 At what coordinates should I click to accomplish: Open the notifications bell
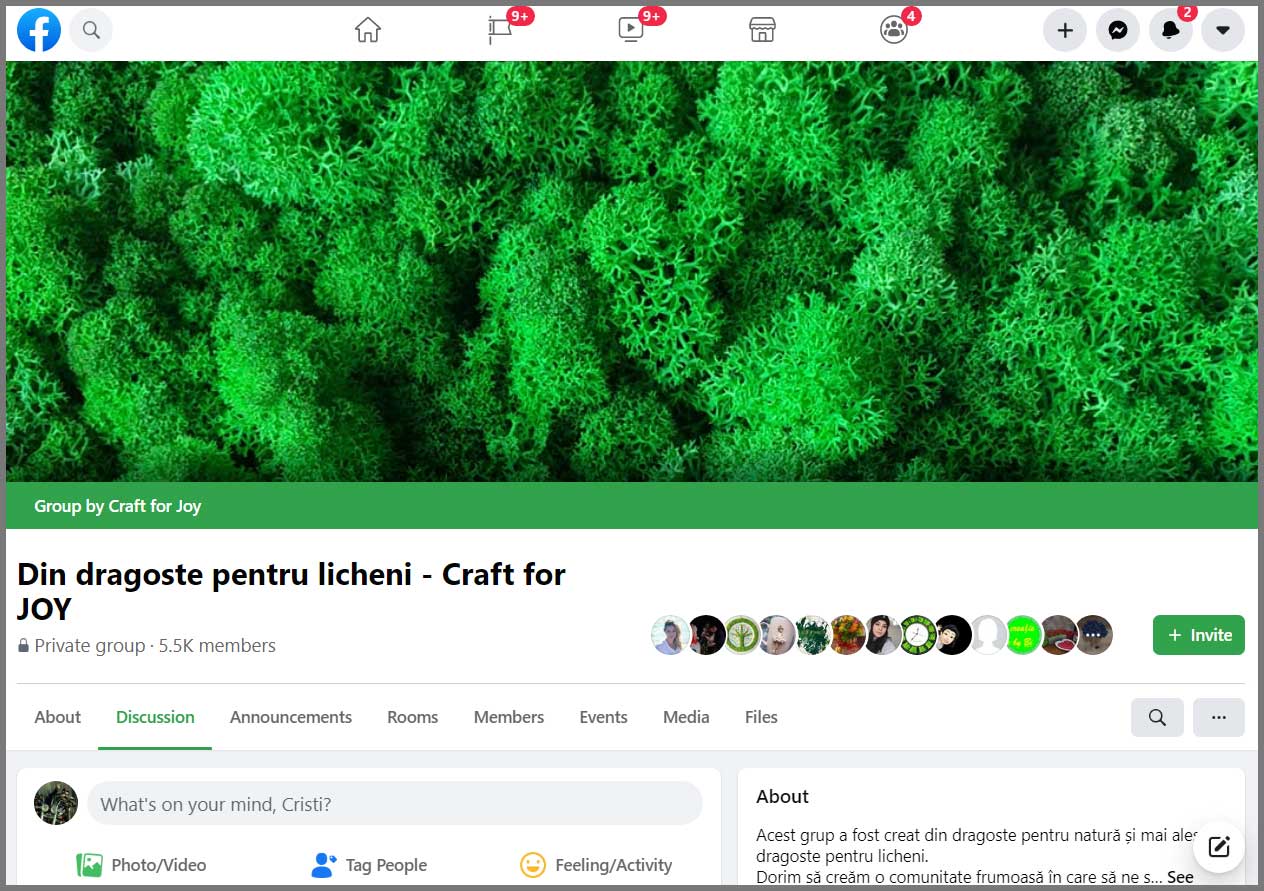point(1170,30)
